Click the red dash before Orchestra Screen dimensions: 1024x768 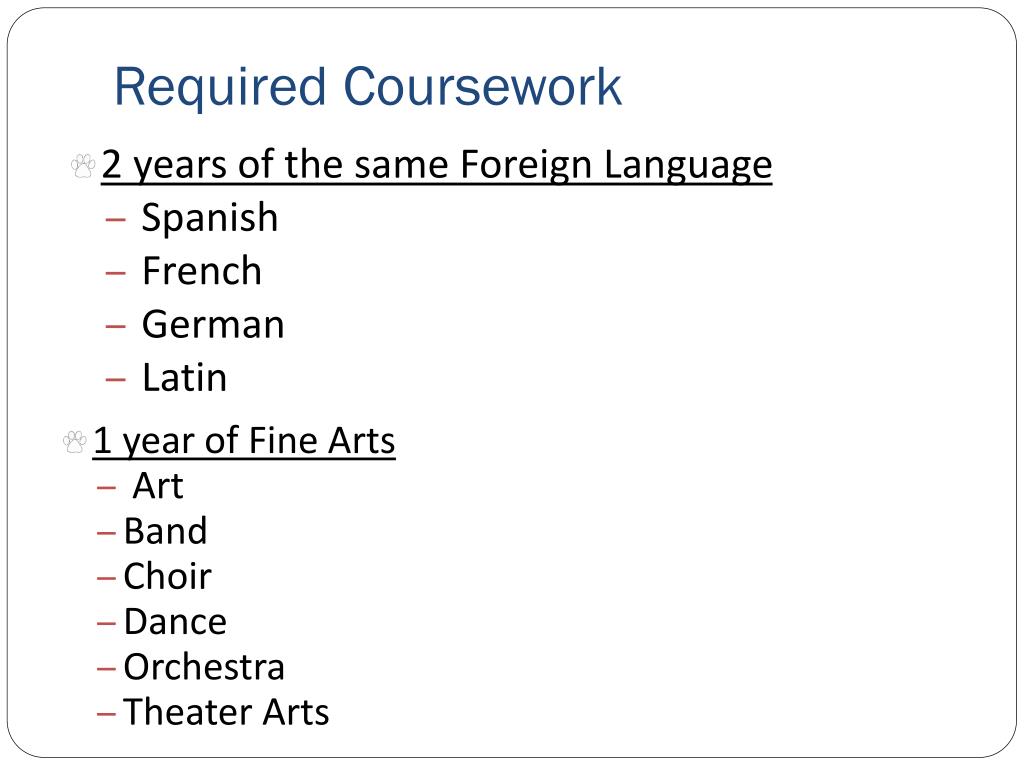point(106,669)
